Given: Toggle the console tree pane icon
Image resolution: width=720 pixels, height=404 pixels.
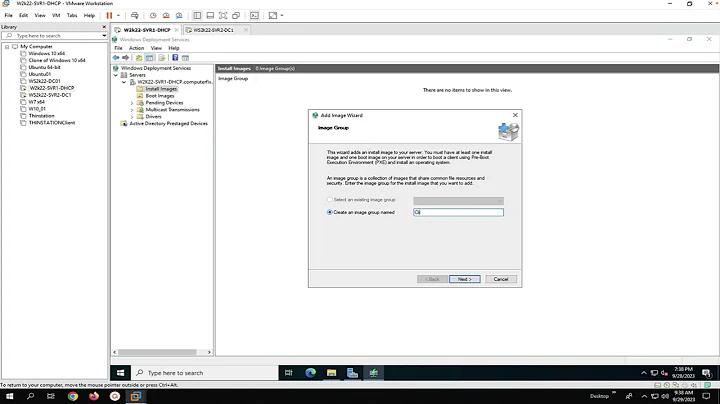Looking at the screenshot, I should (150, 57).
